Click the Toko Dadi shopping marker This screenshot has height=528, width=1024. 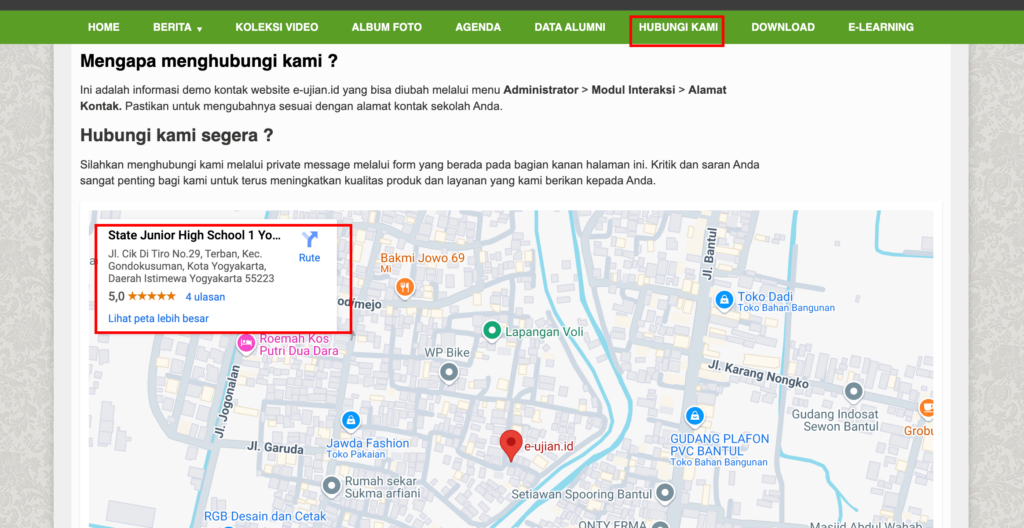click(x=724, y=300)
